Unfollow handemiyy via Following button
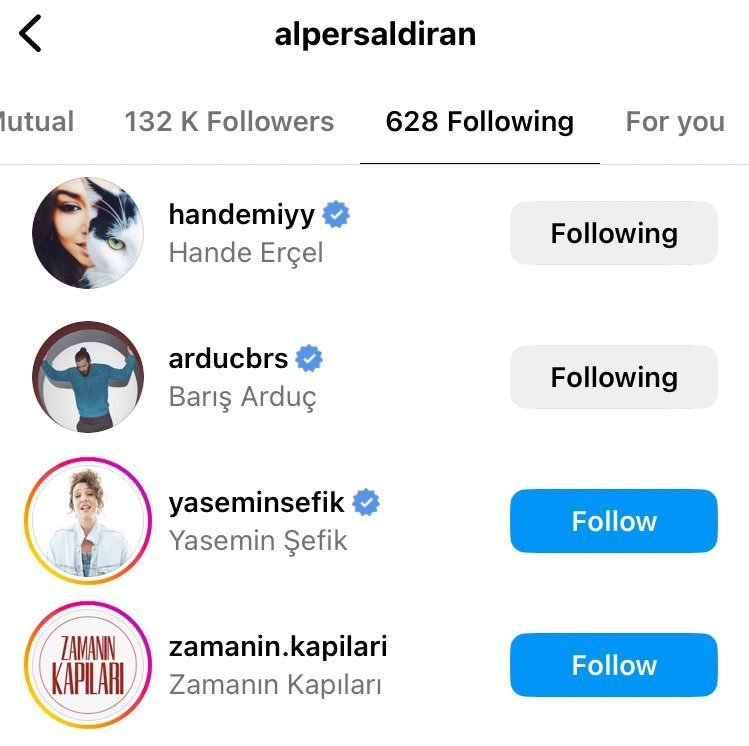 (614, 233)
